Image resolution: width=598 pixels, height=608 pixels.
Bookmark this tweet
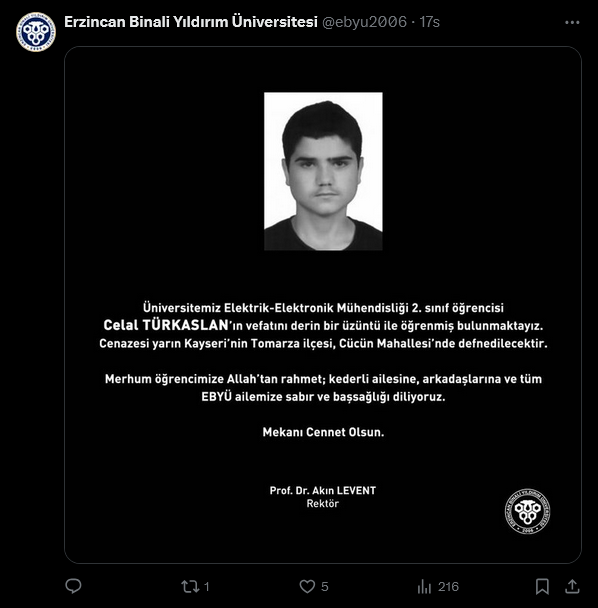(x=542, y=586)
